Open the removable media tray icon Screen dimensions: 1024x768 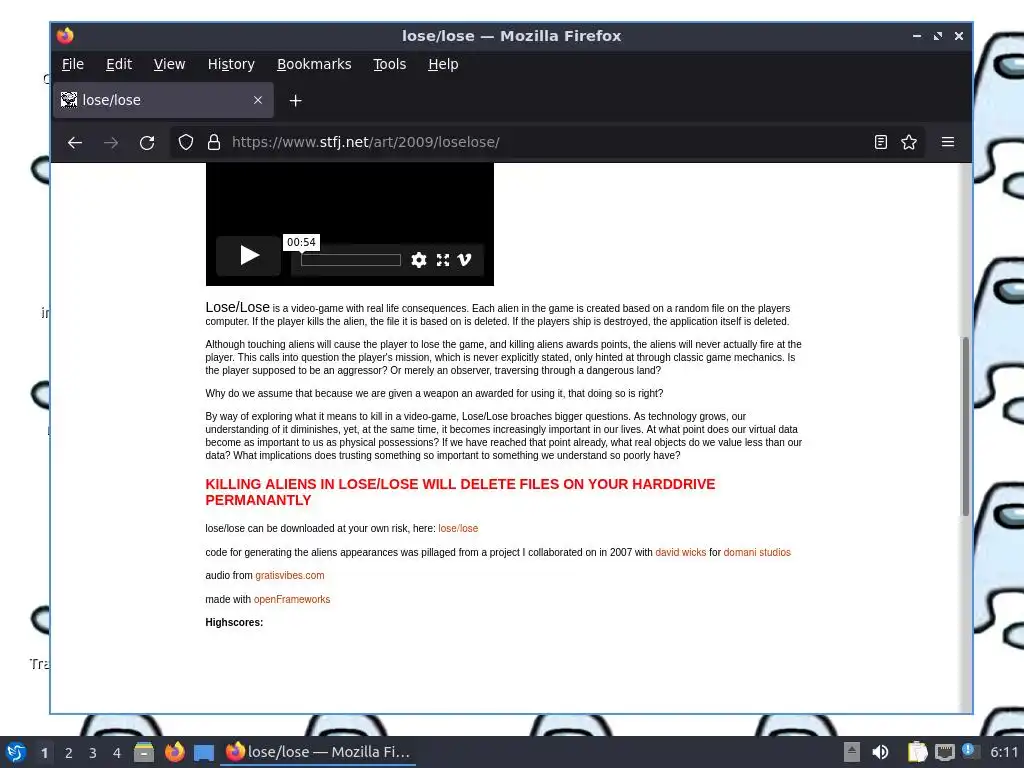pyautogui.click(x=852, y=752)
